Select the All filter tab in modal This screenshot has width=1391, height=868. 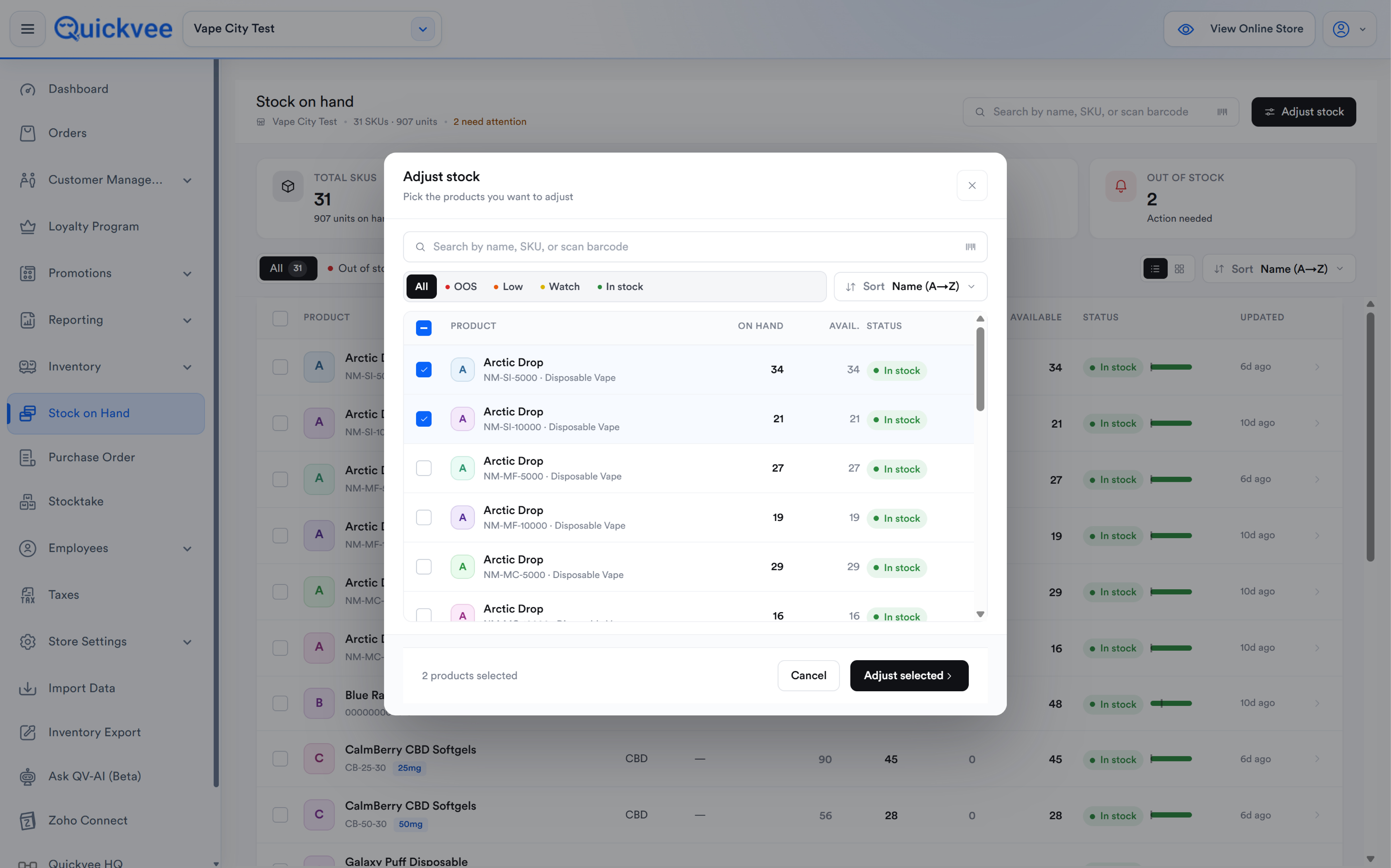[421, 286]
